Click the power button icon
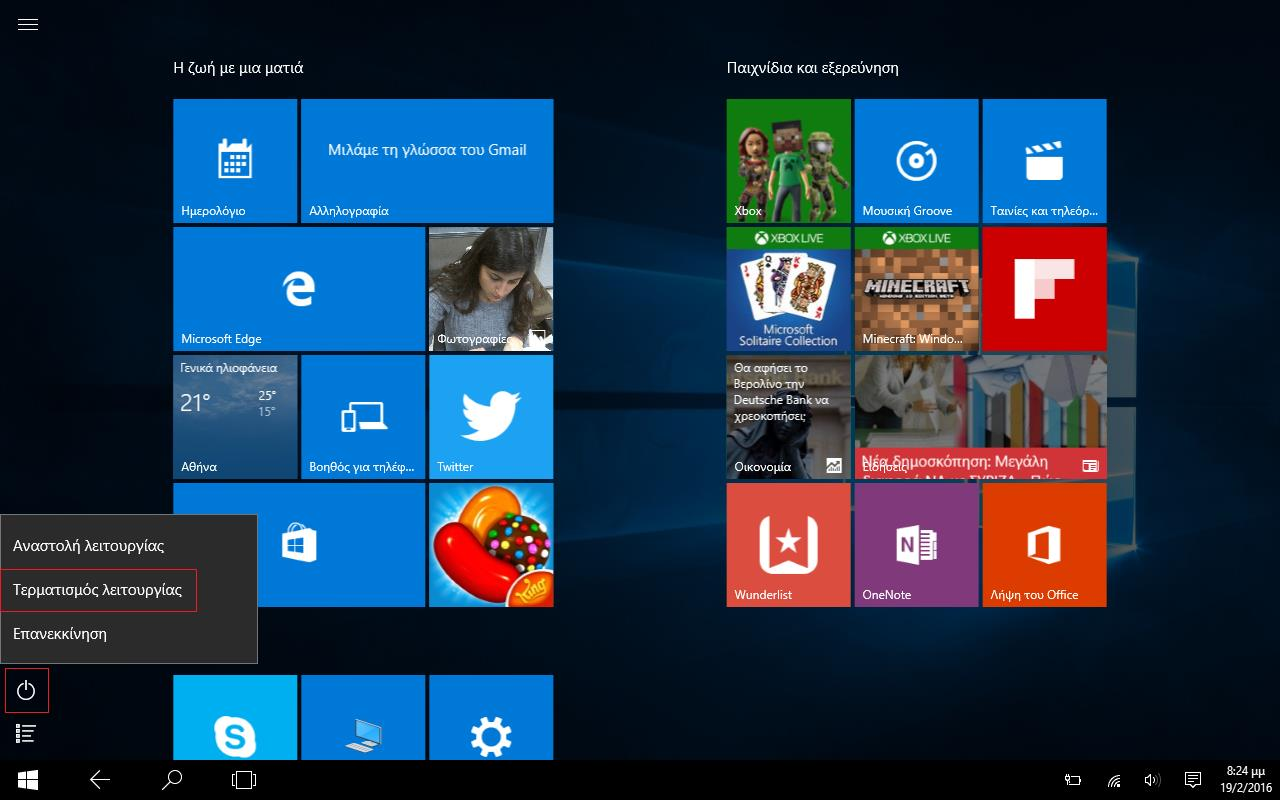 point(26,690)
